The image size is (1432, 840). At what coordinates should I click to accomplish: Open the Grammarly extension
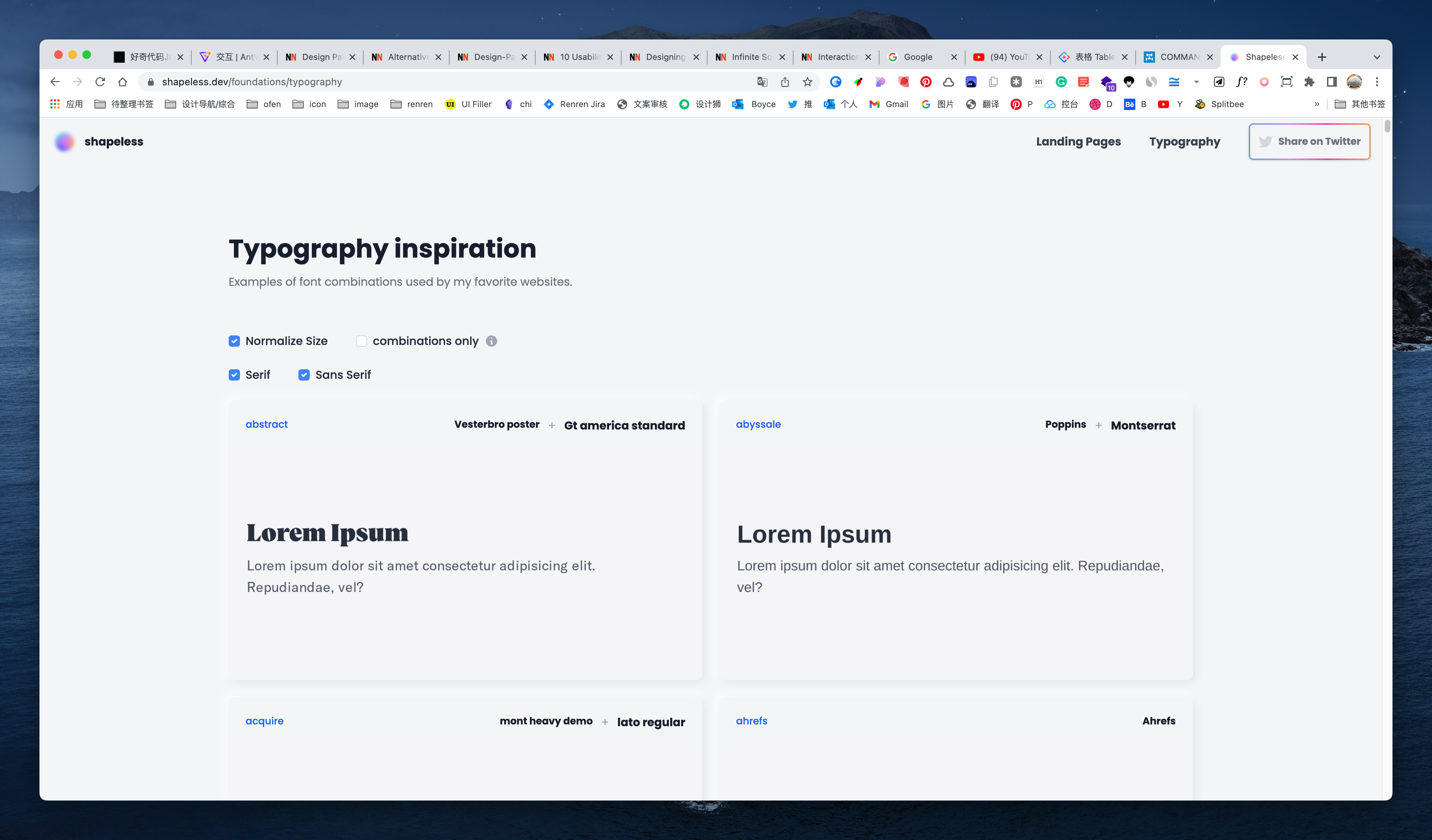click(1061, 82)
